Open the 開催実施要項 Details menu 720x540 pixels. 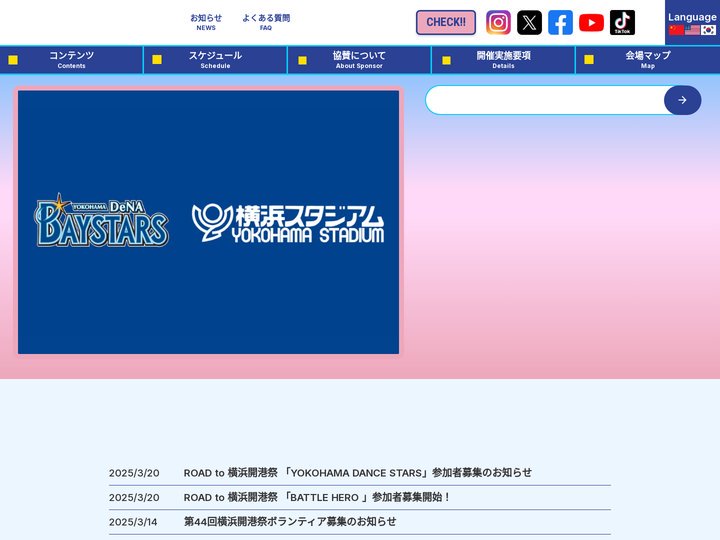[503, 60]
